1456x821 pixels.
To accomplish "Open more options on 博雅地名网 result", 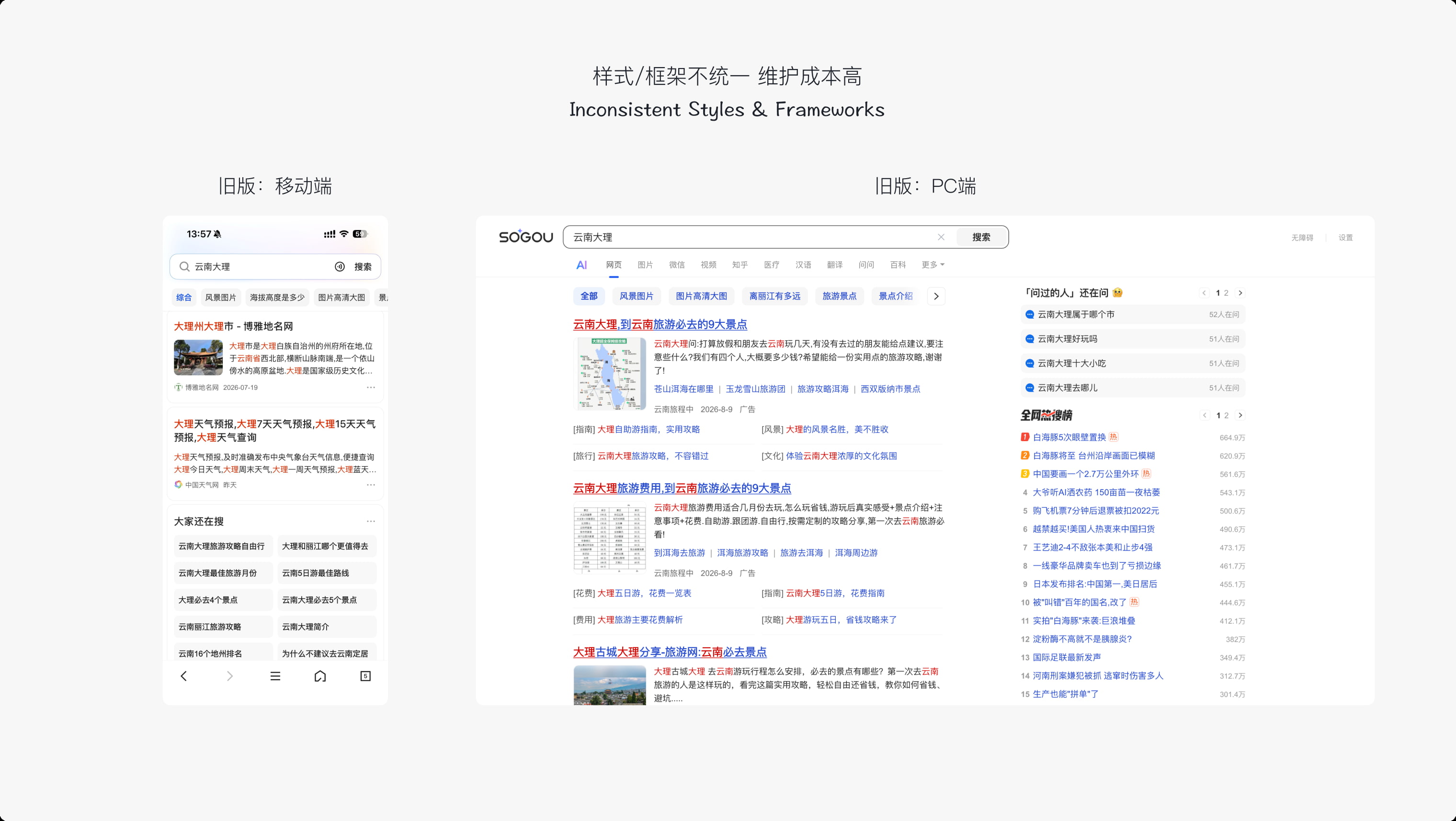I will [371, 388].
